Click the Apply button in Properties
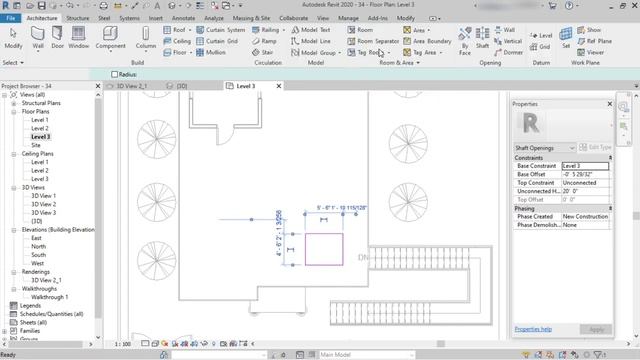Image resolution: width=640 pixels, height=360 pixels. pyautogui.click(x=596, y=329)
